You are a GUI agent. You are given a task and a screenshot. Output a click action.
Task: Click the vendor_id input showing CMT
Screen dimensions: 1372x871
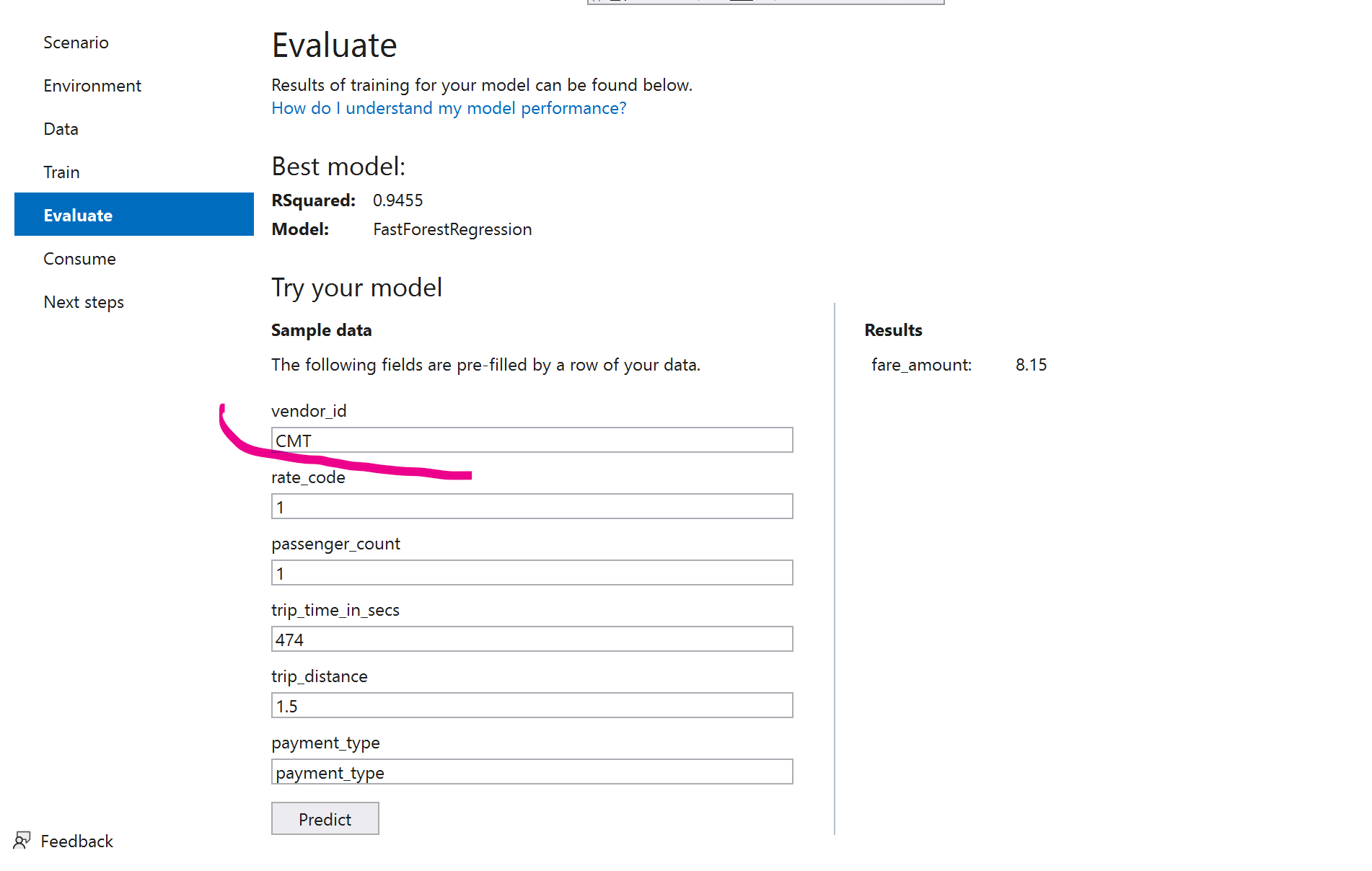pos(532,440)
